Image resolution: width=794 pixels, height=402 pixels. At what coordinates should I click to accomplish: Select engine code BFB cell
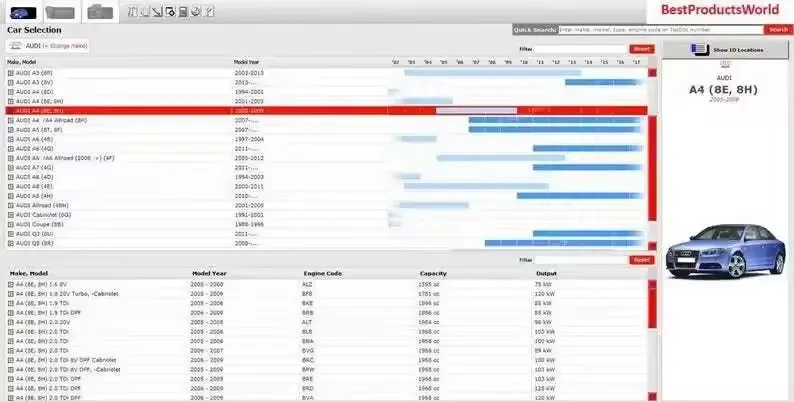click(307, 294)
